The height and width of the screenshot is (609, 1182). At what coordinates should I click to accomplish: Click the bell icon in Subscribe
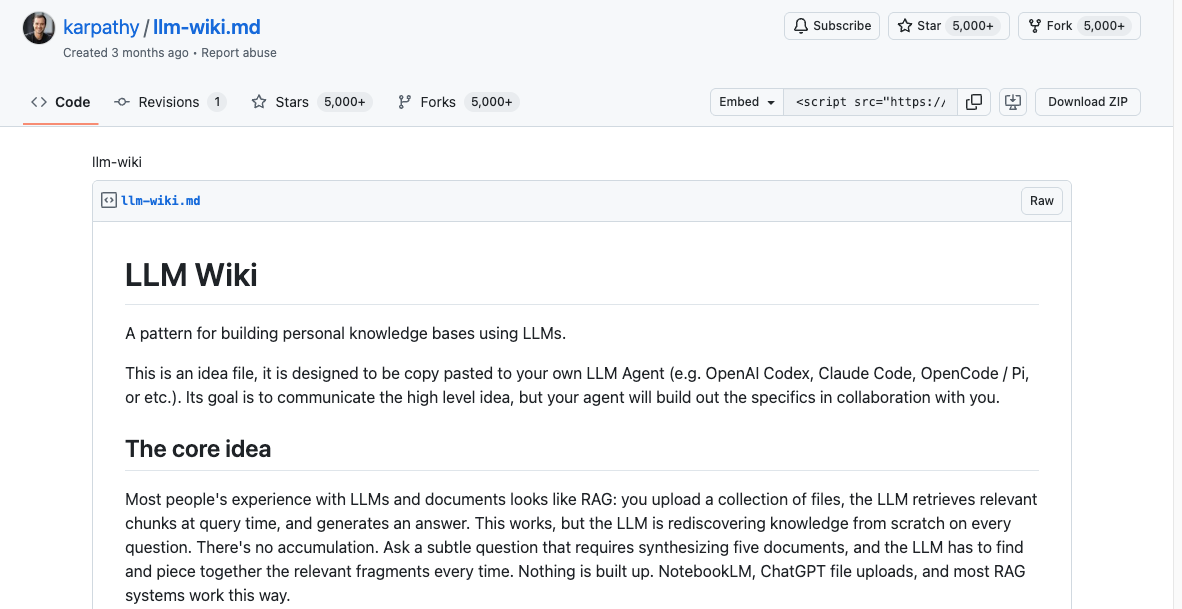click(x=801, y=26)
